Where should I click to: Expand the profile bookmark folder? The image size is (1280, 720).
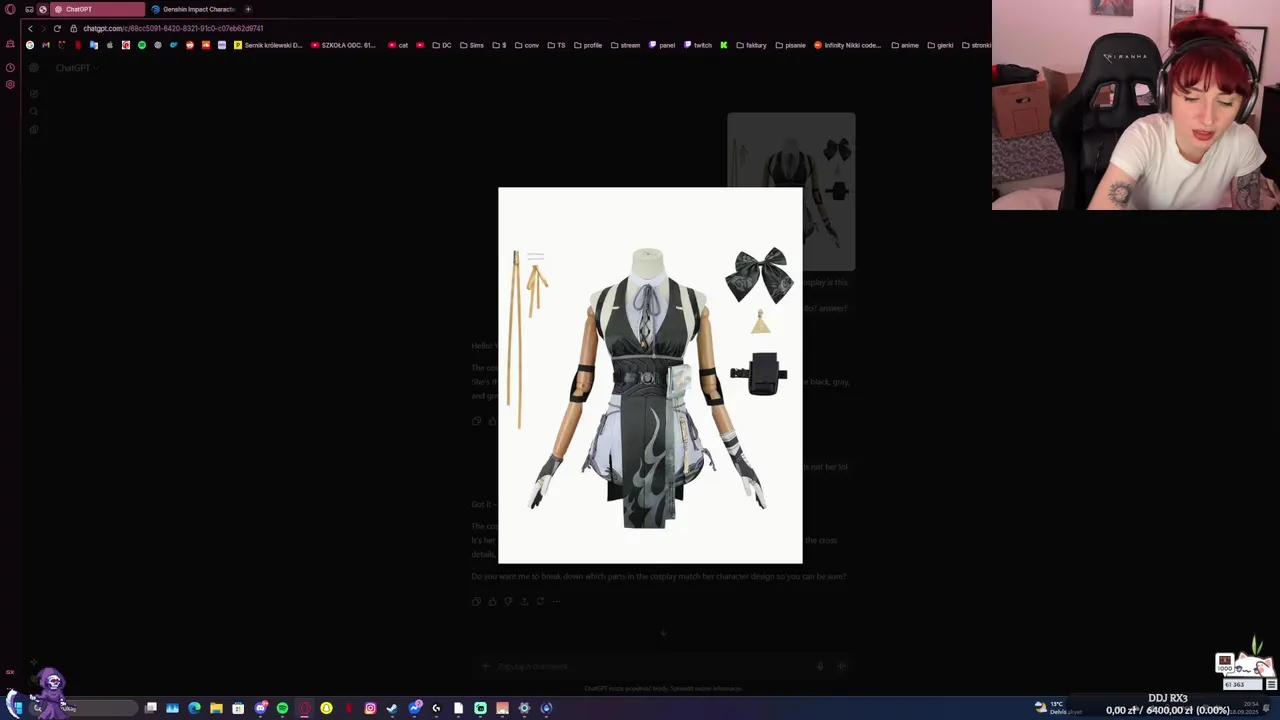(x=588, y=45)
